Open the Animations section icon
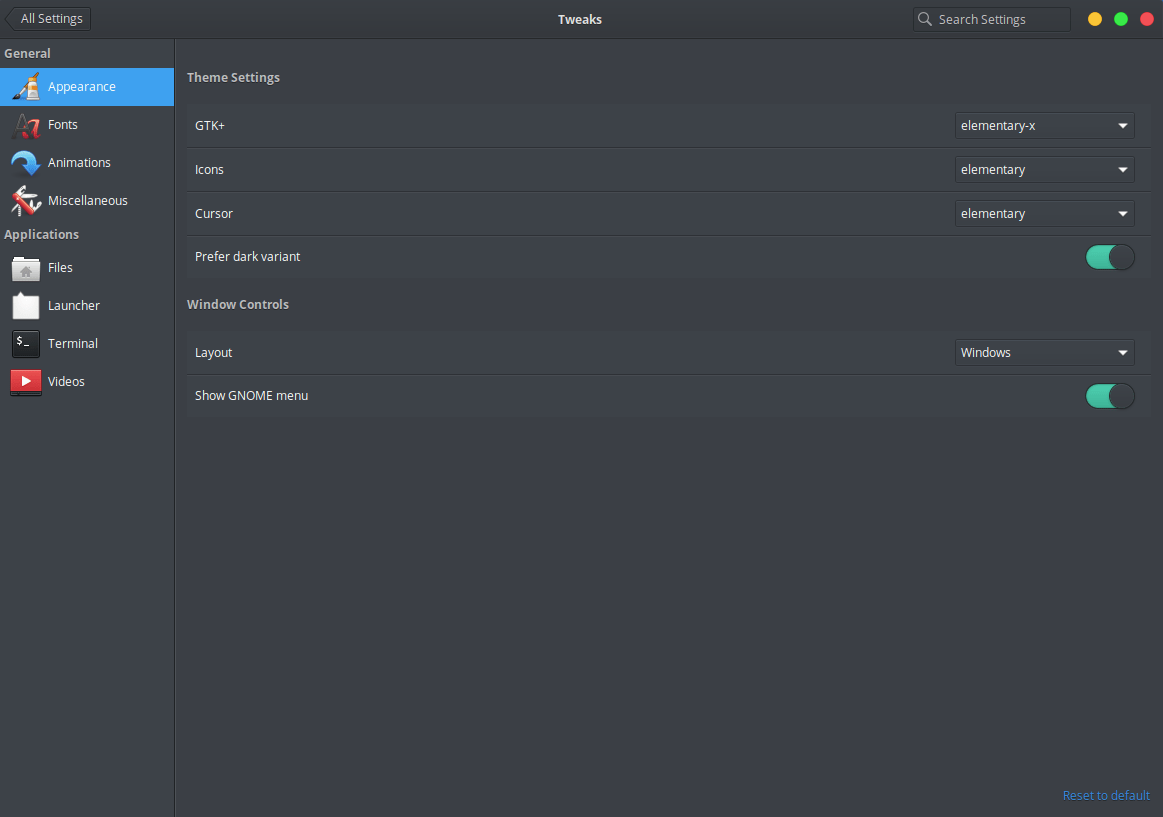Image resolution: width=1163 pixels, height=817 pixels. click(x=26, y=163)
